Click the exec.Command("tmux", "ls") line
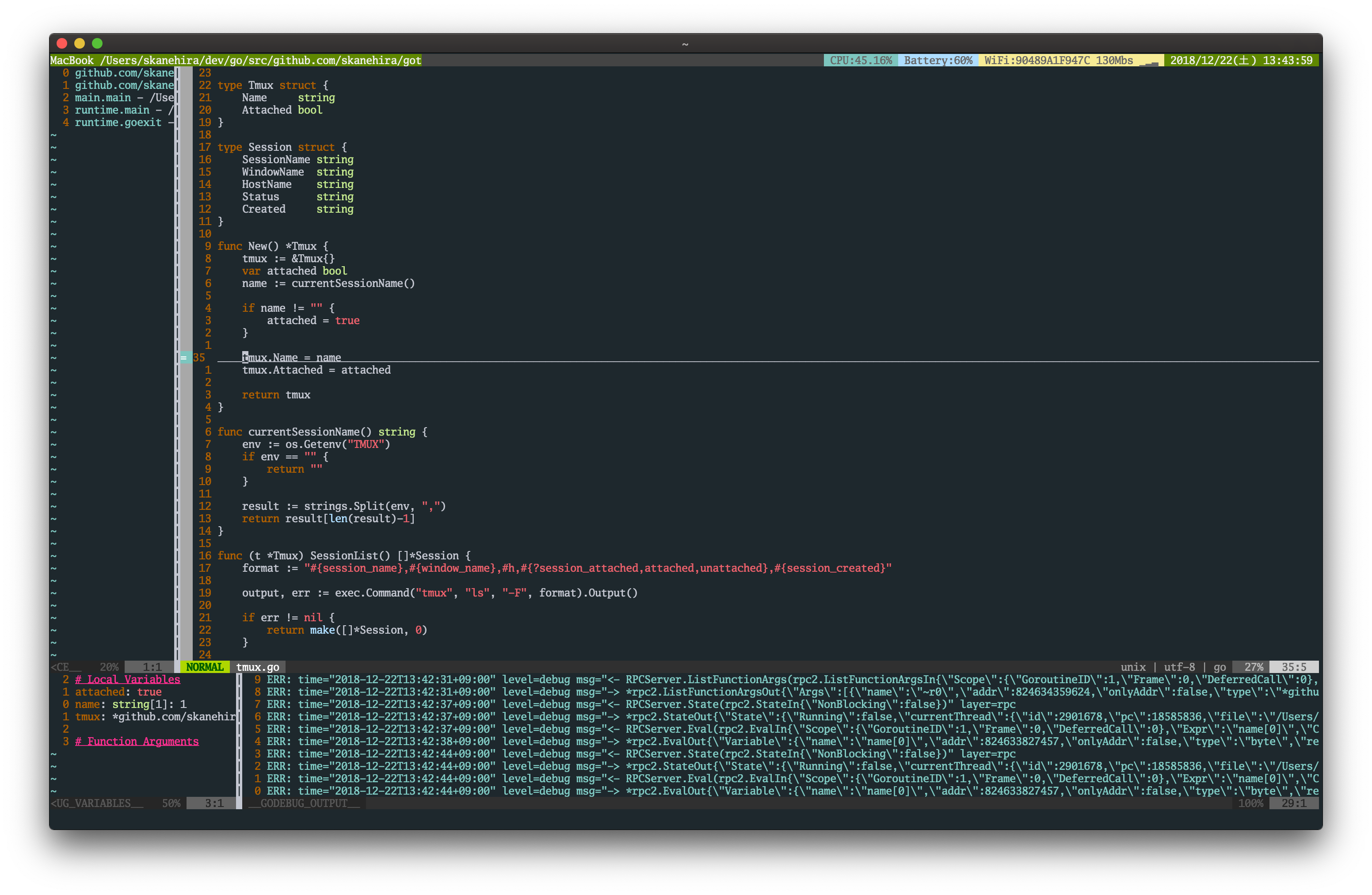The width and height of the screenshot is (1372, 895). pos(440,593)
